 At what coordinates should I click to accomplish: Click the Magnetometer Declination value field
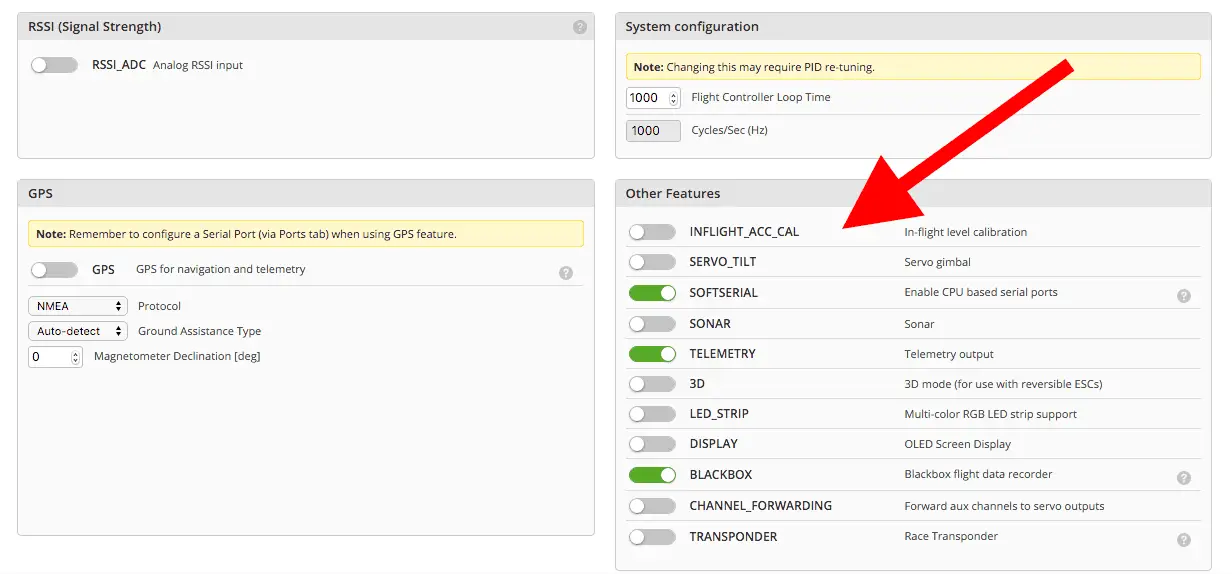click(49, 357)
